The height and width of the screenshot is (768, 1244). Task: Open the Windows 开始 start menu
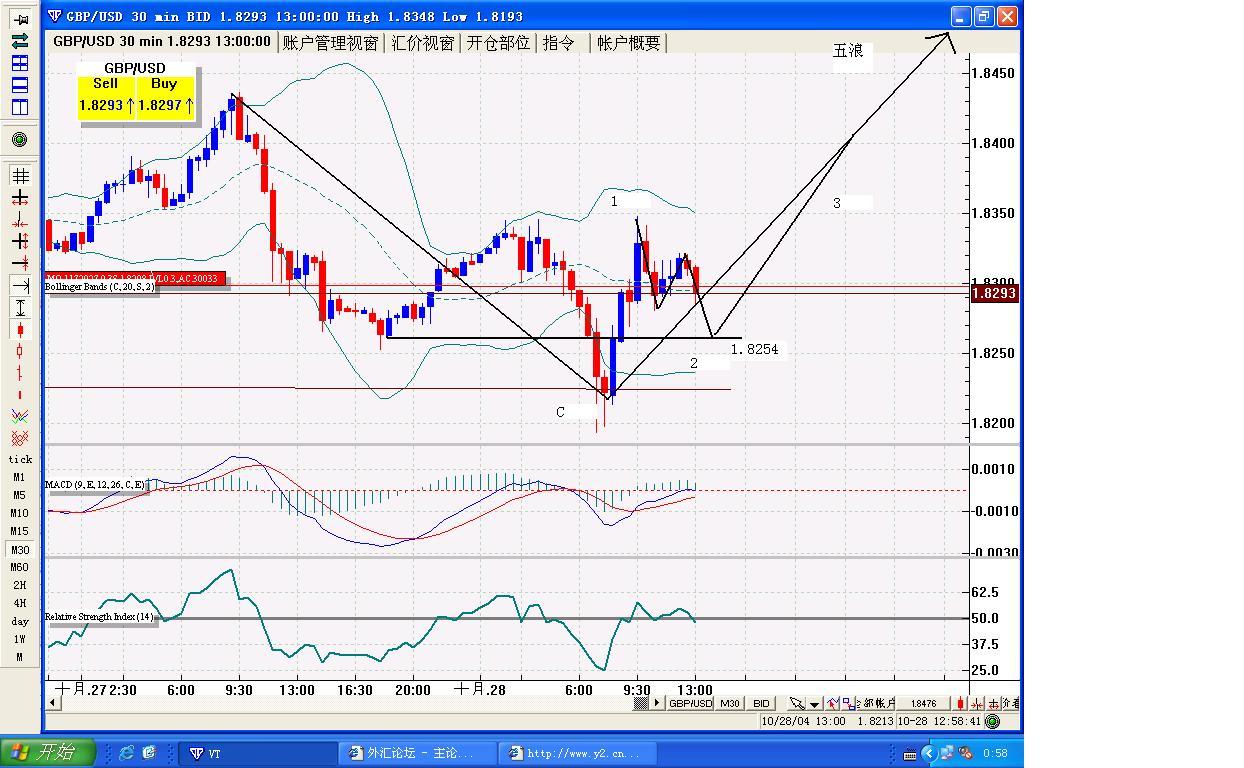pos(48,753)
